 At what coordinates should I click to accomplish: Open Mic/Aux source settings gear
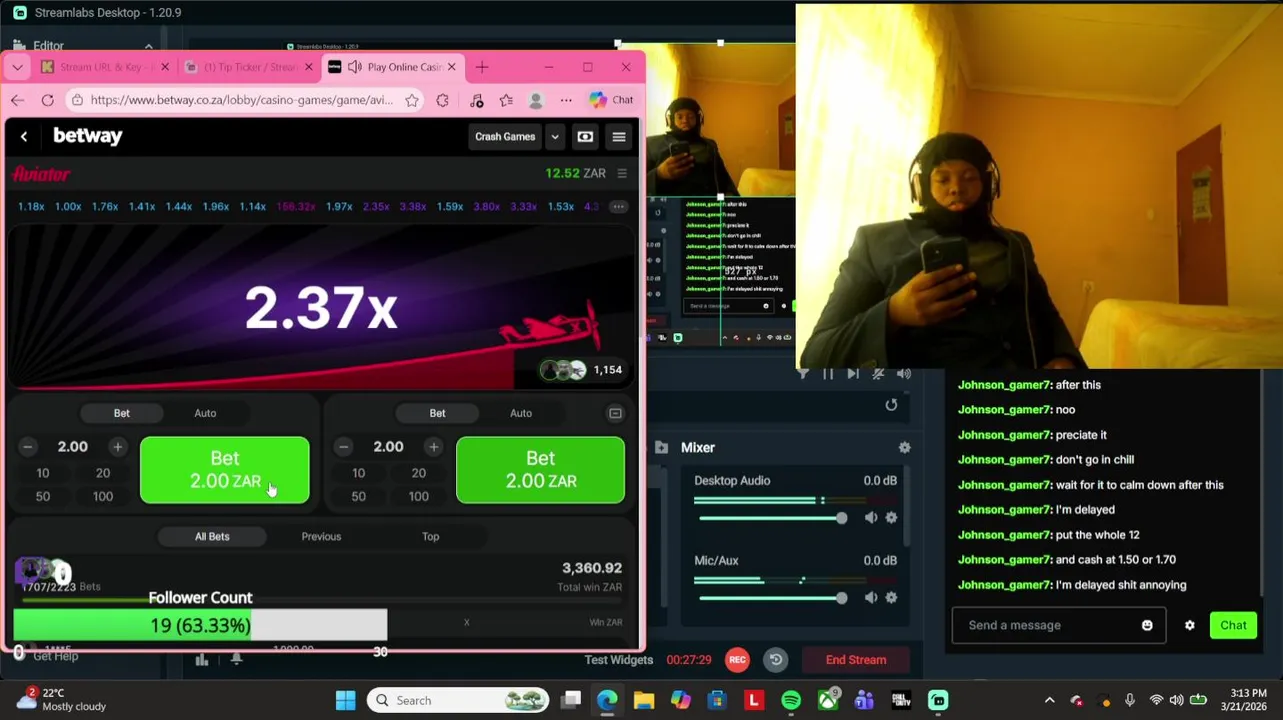coord(891,598)
